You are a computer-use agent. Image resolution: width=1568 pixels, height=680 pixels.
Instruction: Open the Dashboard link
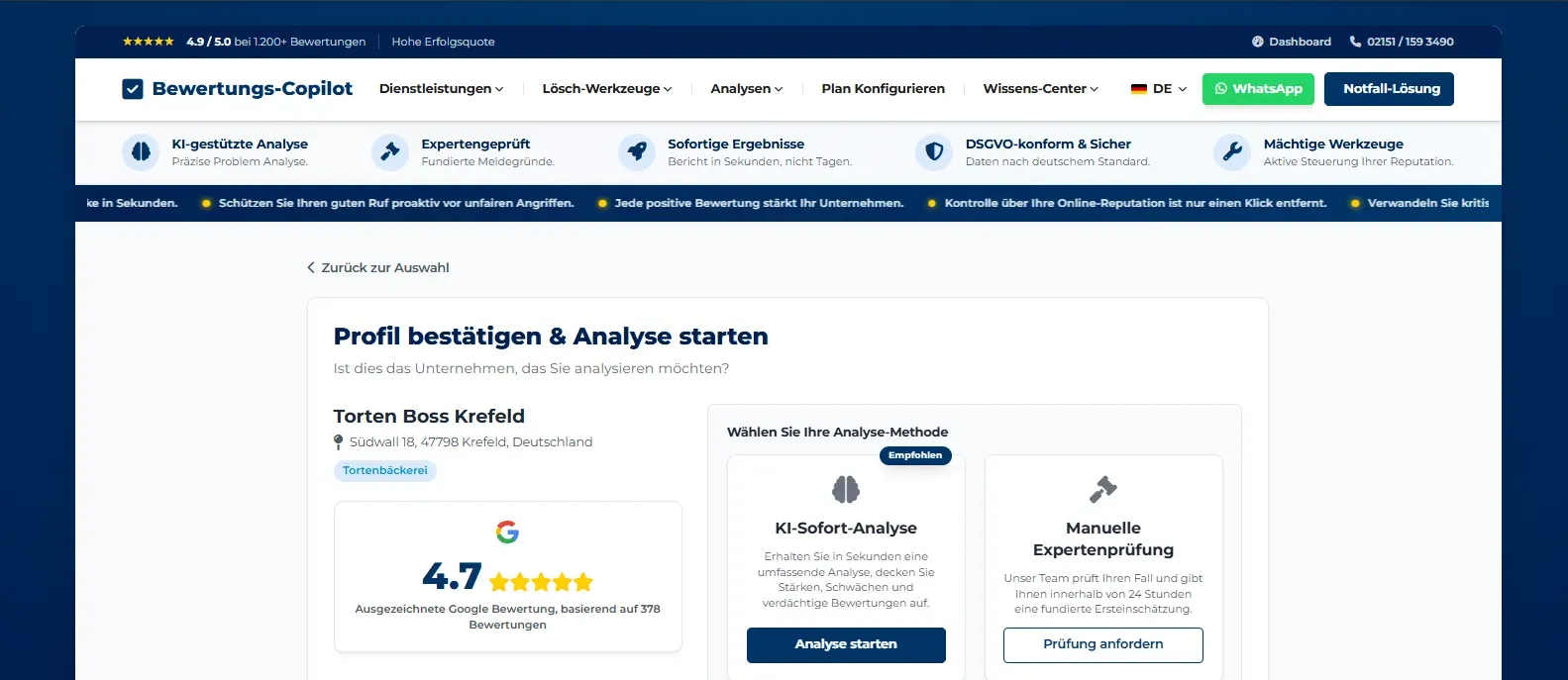point(1292,42)
